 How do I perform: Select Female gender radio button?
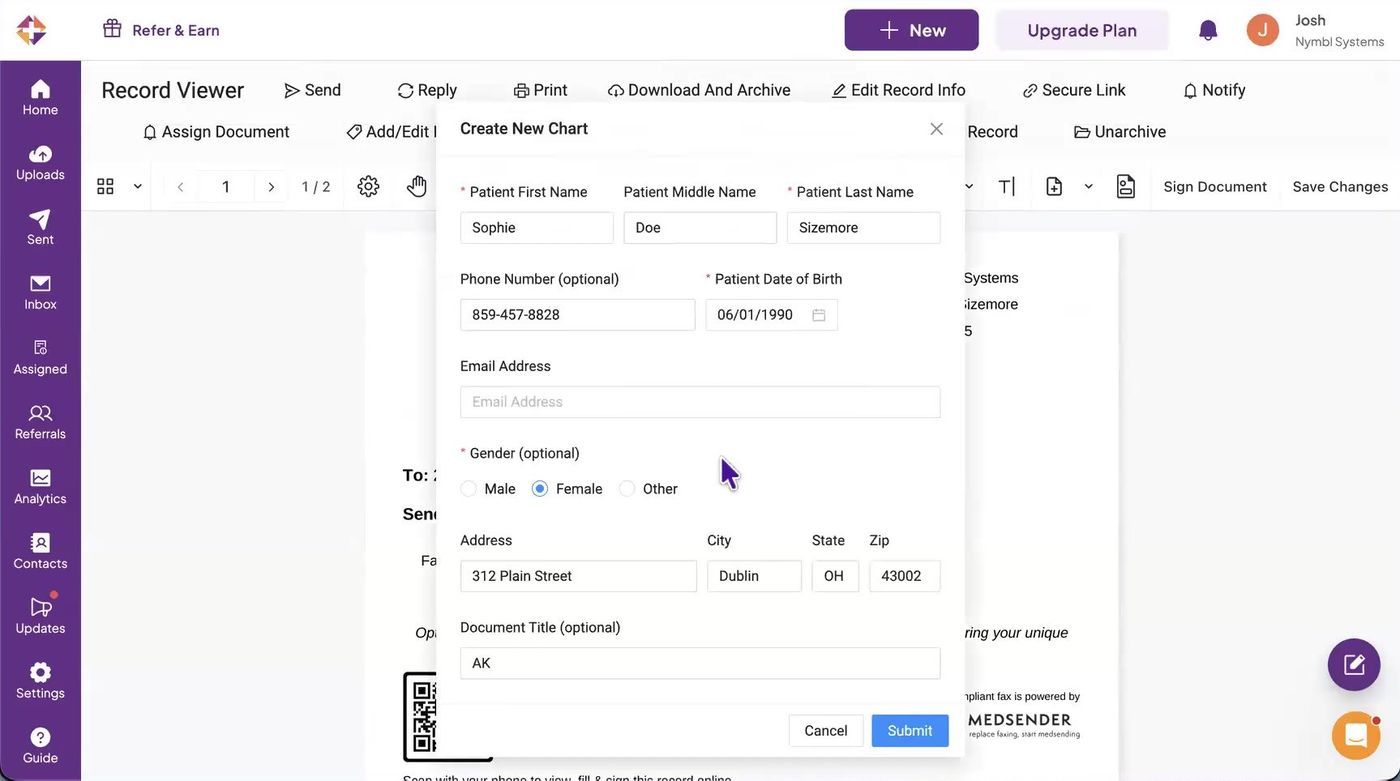[540, 489]
